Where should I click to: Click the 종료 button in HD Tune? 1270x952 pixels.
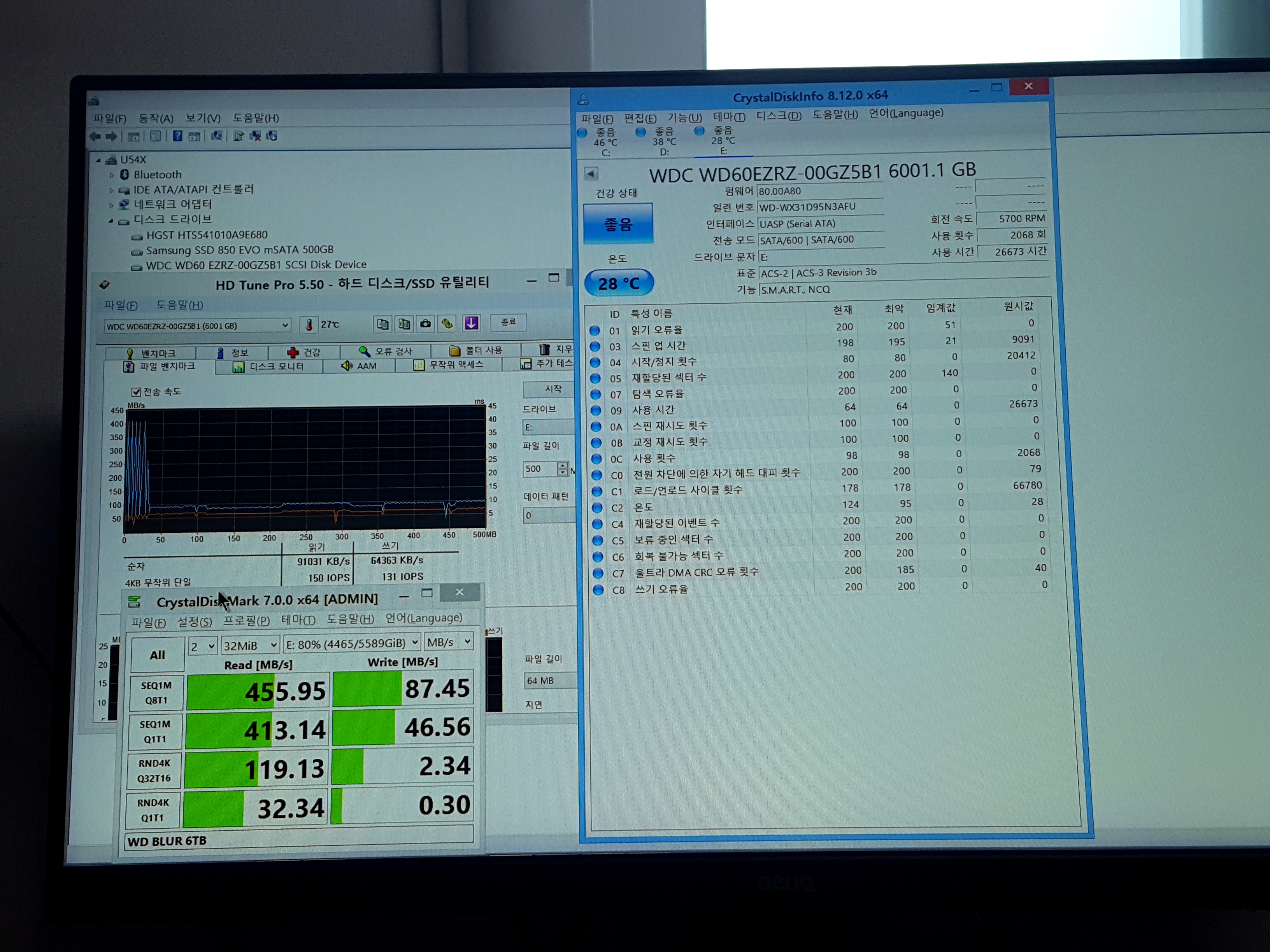tap(509, 322)
